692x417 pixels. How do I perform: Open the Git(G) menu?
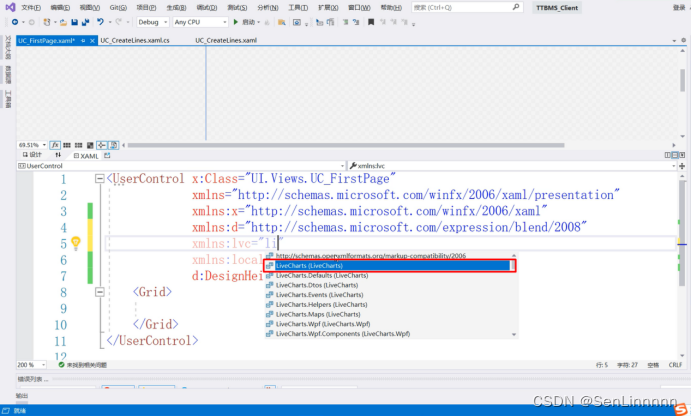[x=118, y=8]
